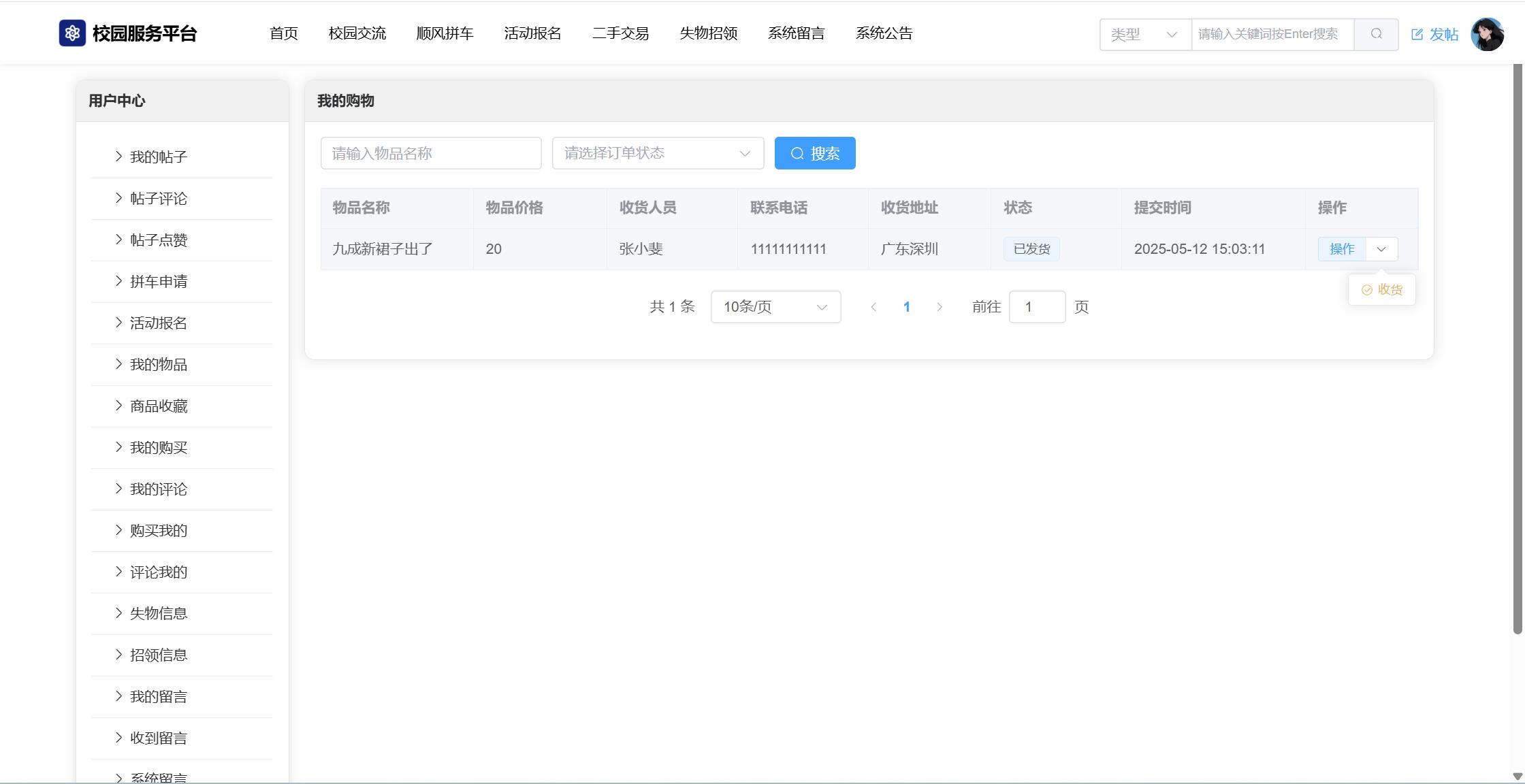The image size is (1525, 784).
Task: Open the order status select dropdown
Action: [657, 153]
